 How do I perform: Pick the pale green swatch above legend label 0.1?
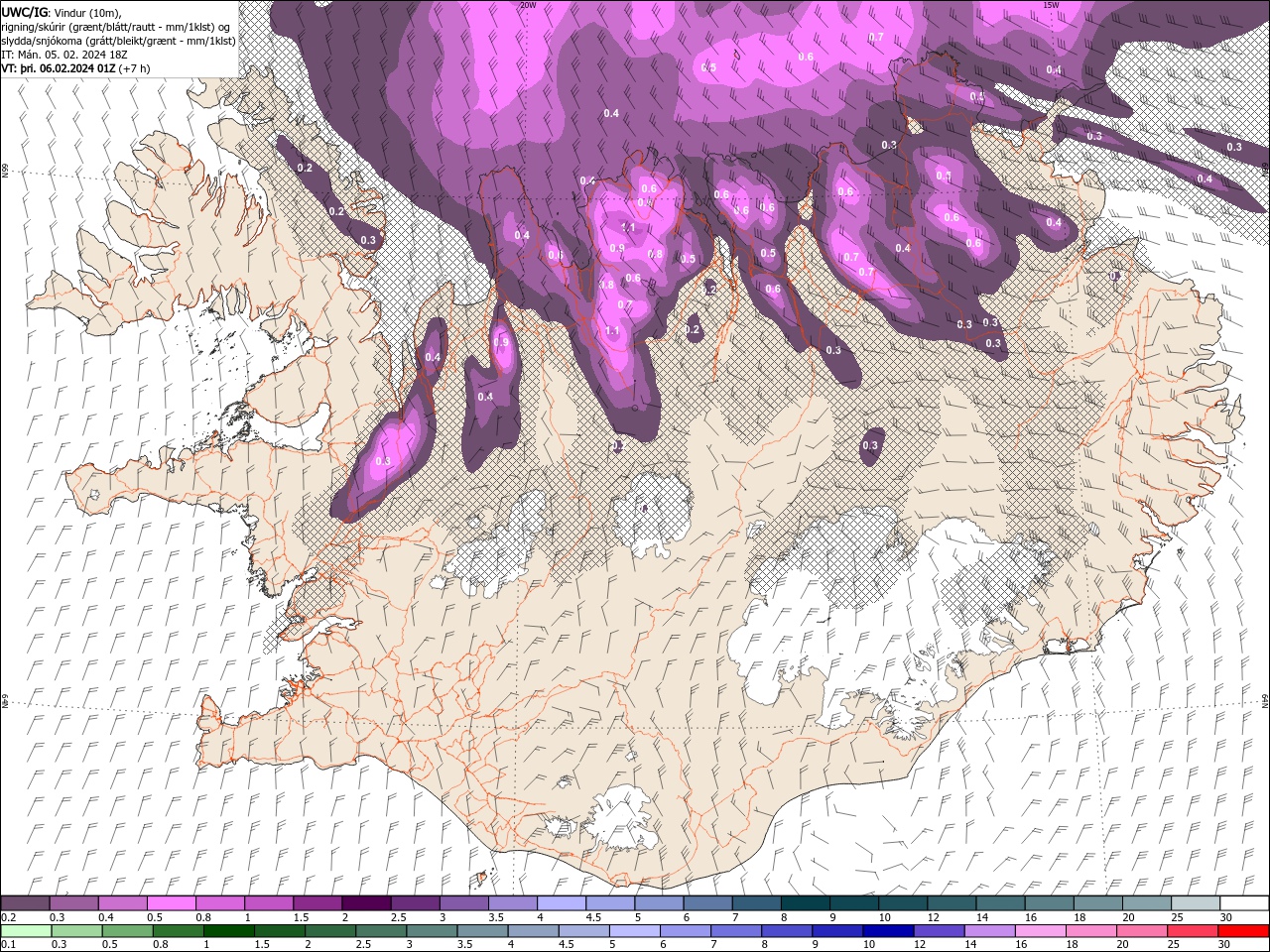[26, 931]
